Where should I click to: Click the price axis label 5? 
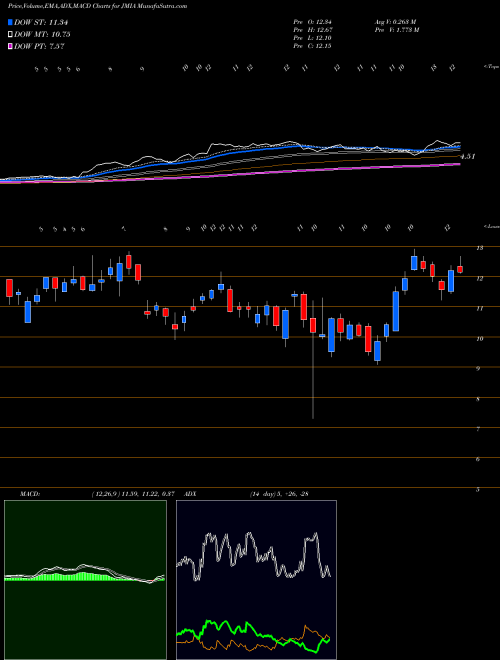(478, 490)
